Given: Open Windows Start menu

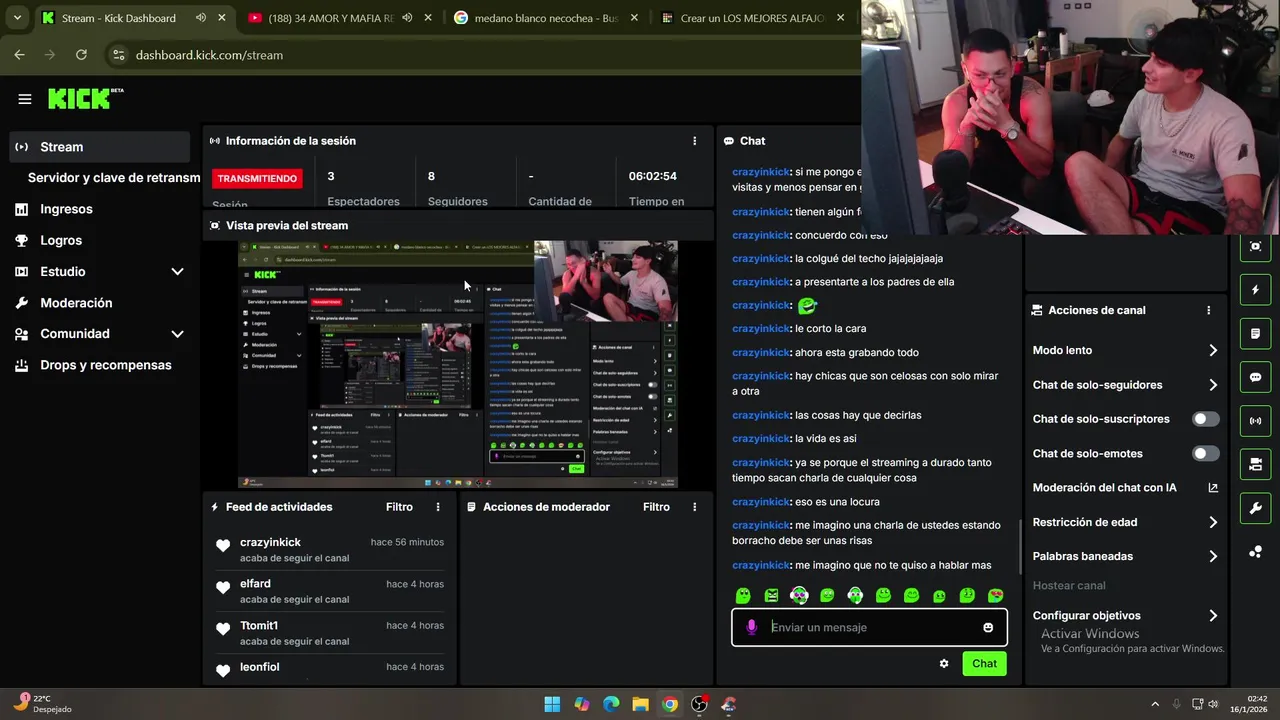Looking at the screenshot, I should [552, 704].
